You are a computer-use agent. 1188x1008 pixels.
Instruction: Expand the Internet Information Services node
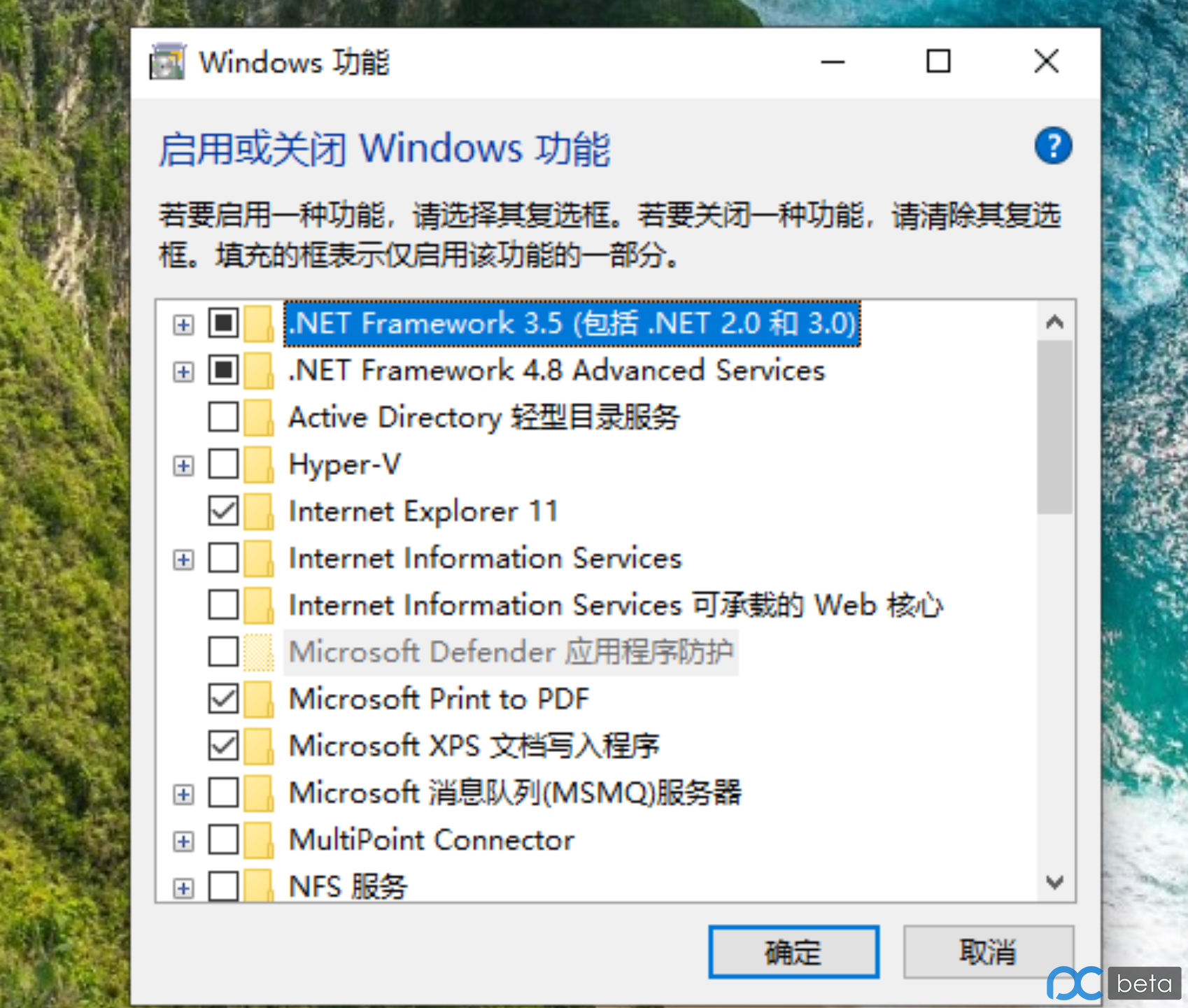tap(183, 560)
